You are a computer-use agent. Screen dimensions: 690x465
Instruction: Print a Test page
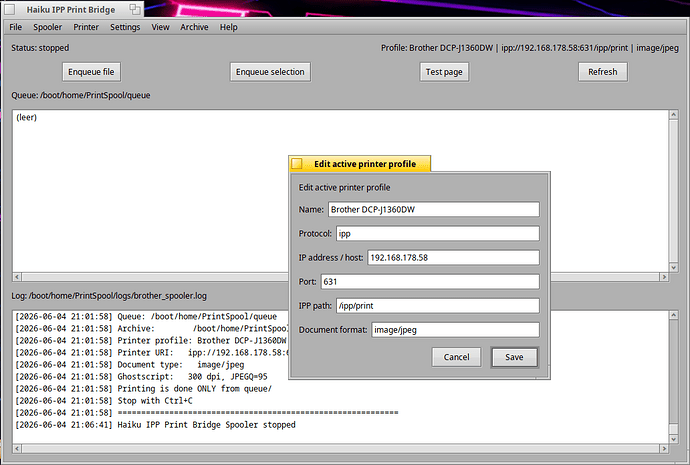pos(444,72)
